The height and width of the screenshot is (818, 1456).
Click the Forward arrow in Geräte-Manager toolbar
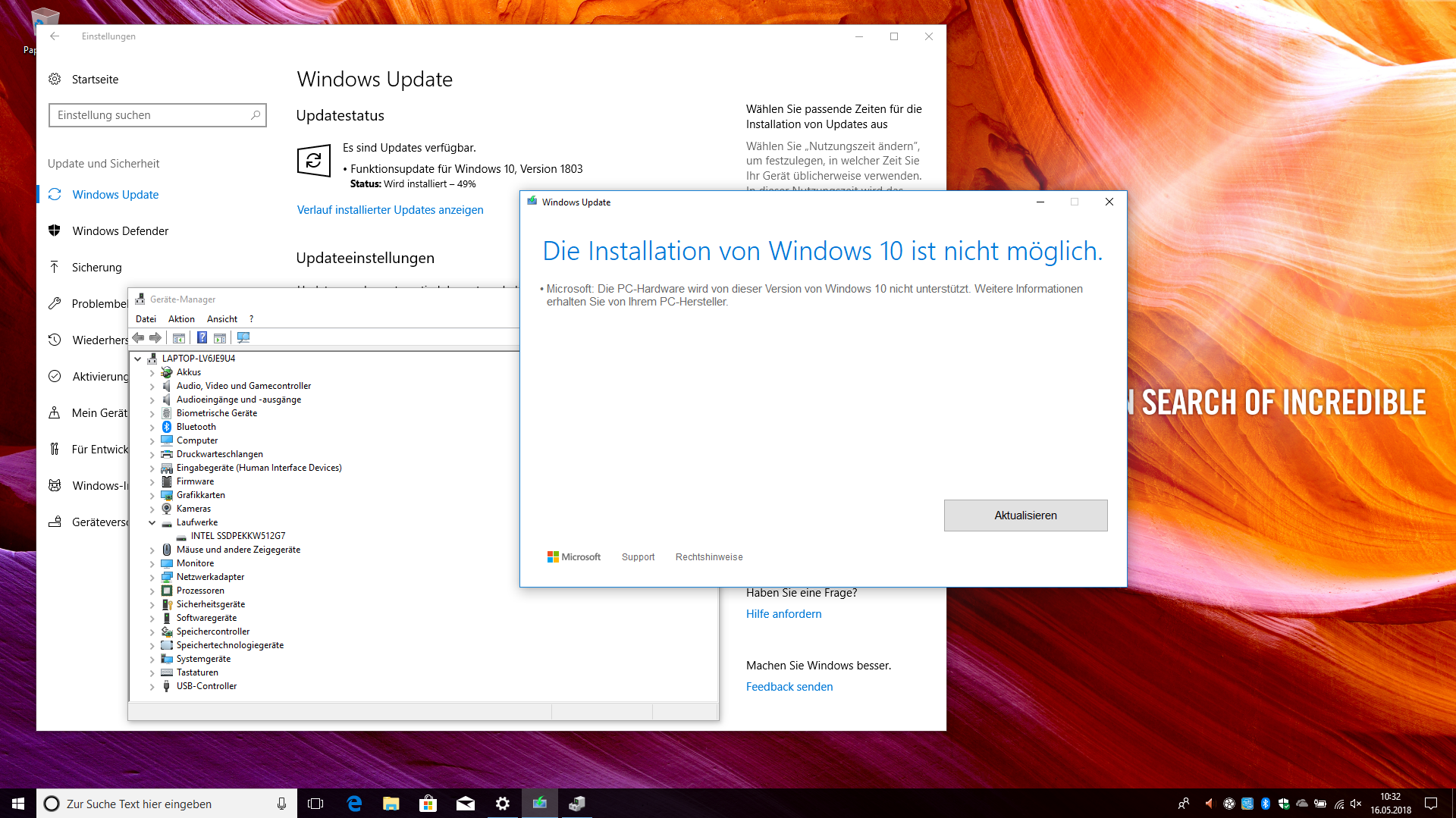(155, 338)
